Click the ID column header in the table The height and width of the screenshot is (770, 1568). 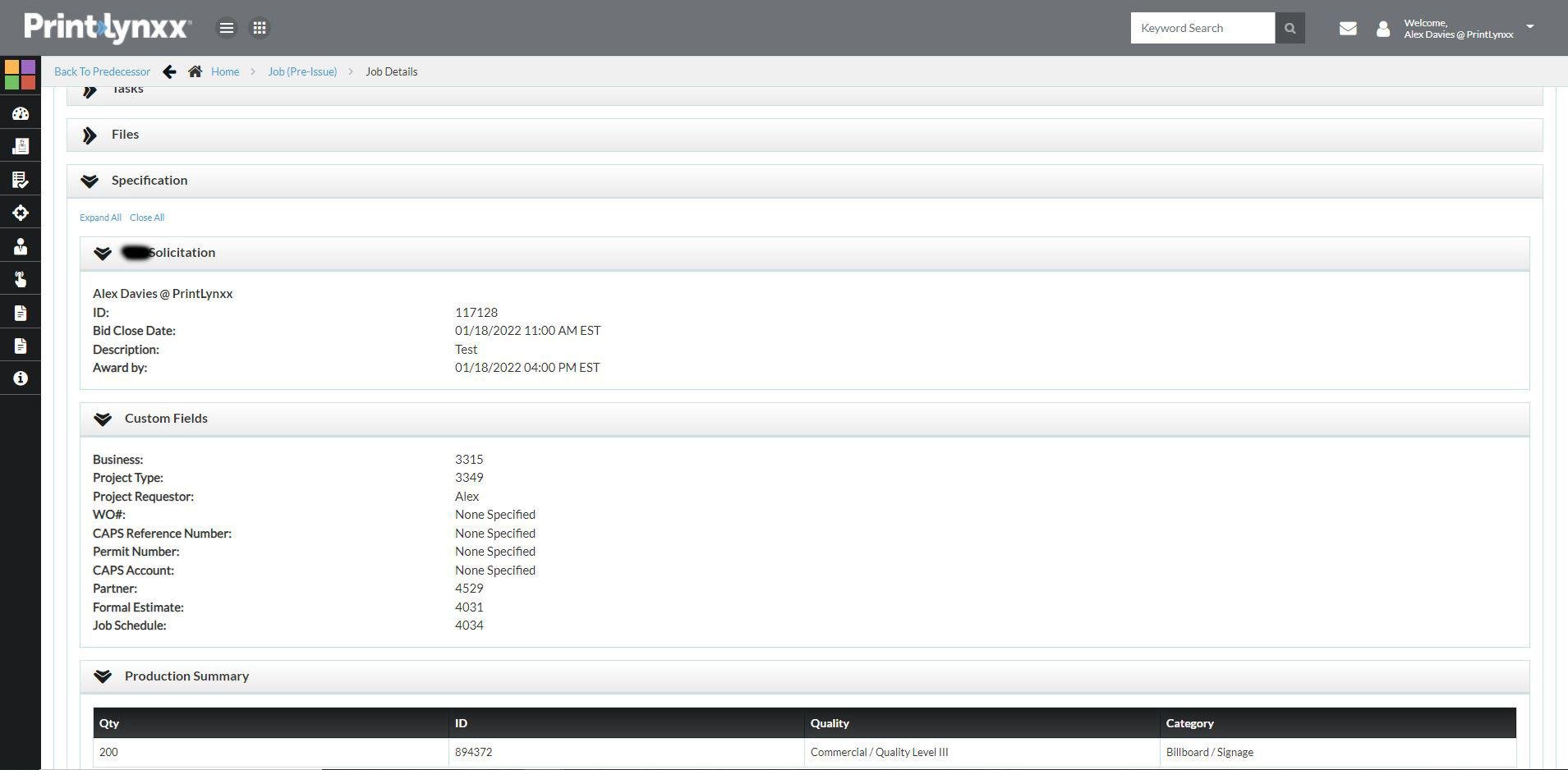pos(627,723)
